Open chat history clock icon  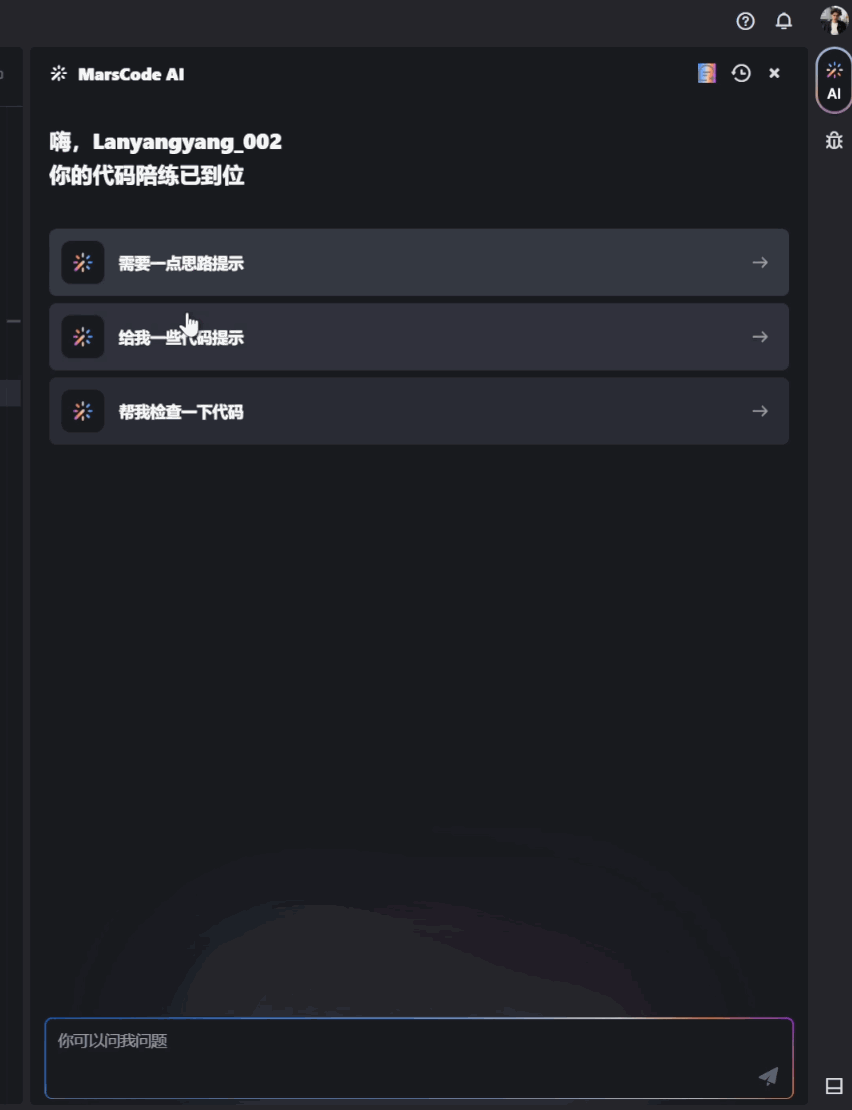click(741, 73)
